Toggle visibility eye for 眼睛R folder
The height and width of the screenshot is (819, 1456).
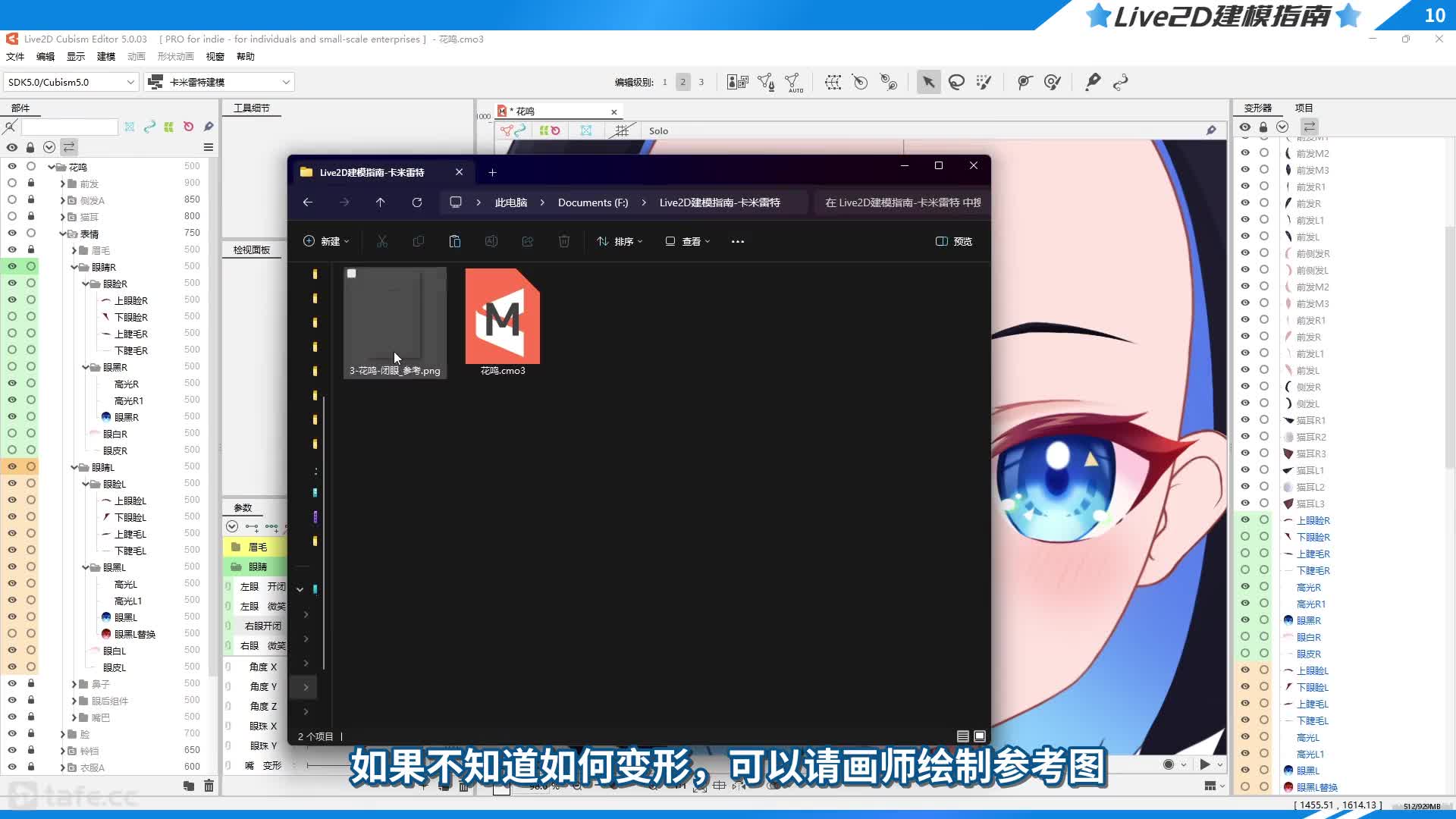[12, 266]
